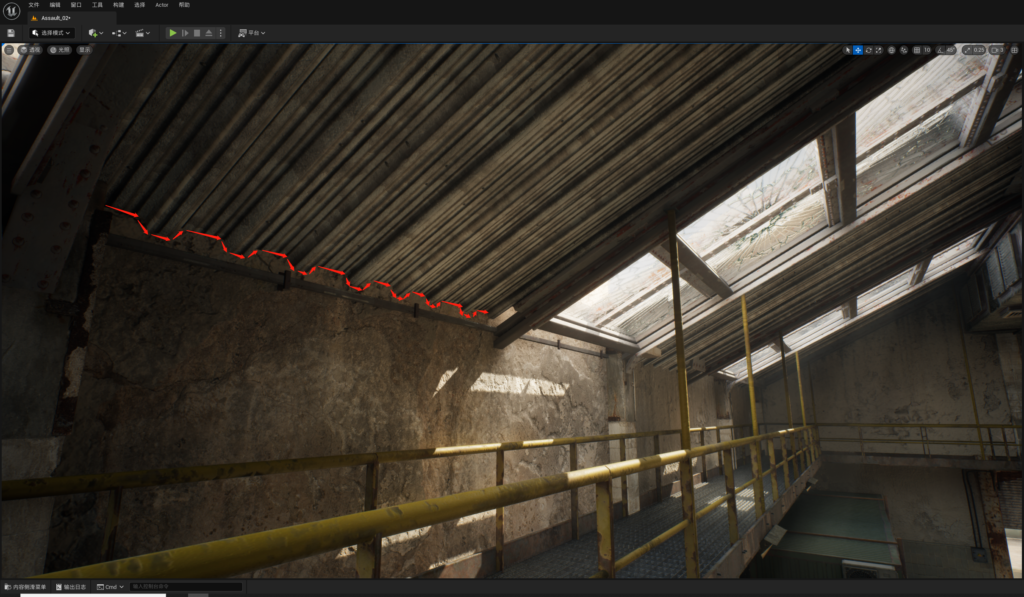
Task: Open the 工具 (Tools) menu
Action: [x=97, y=5]
